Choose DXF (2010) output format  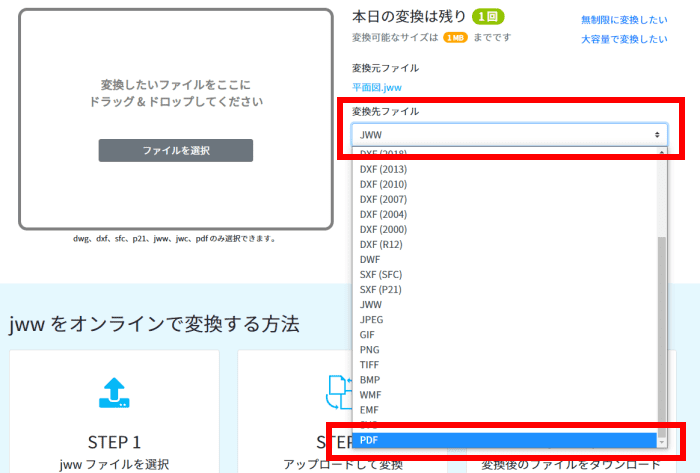[504, 184]
